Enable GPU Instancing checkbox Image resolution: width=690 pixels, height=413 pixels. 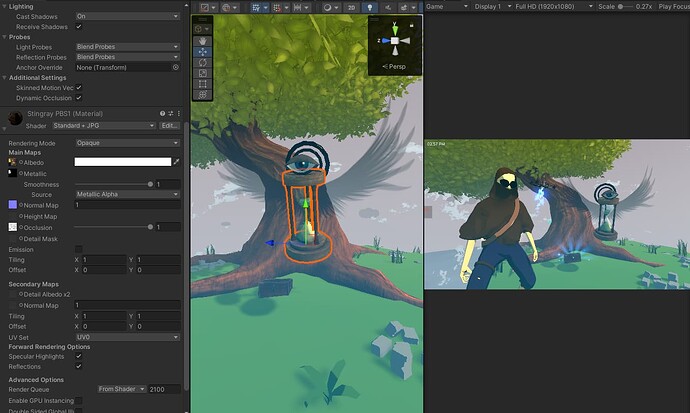79,400
